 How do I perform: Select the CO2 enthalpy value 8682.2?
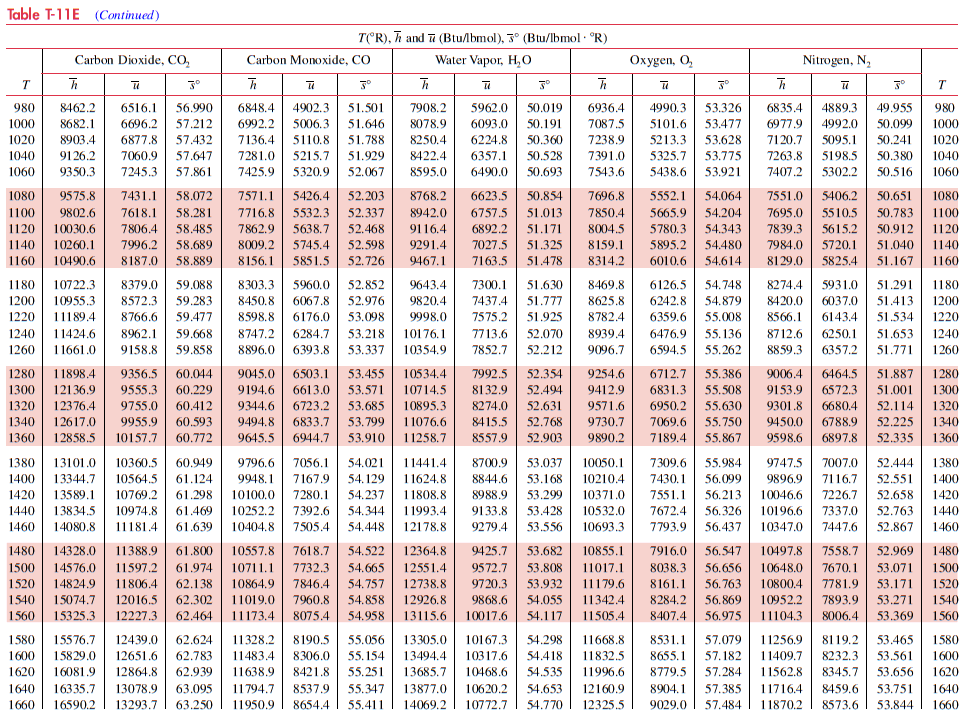(77, 124)
